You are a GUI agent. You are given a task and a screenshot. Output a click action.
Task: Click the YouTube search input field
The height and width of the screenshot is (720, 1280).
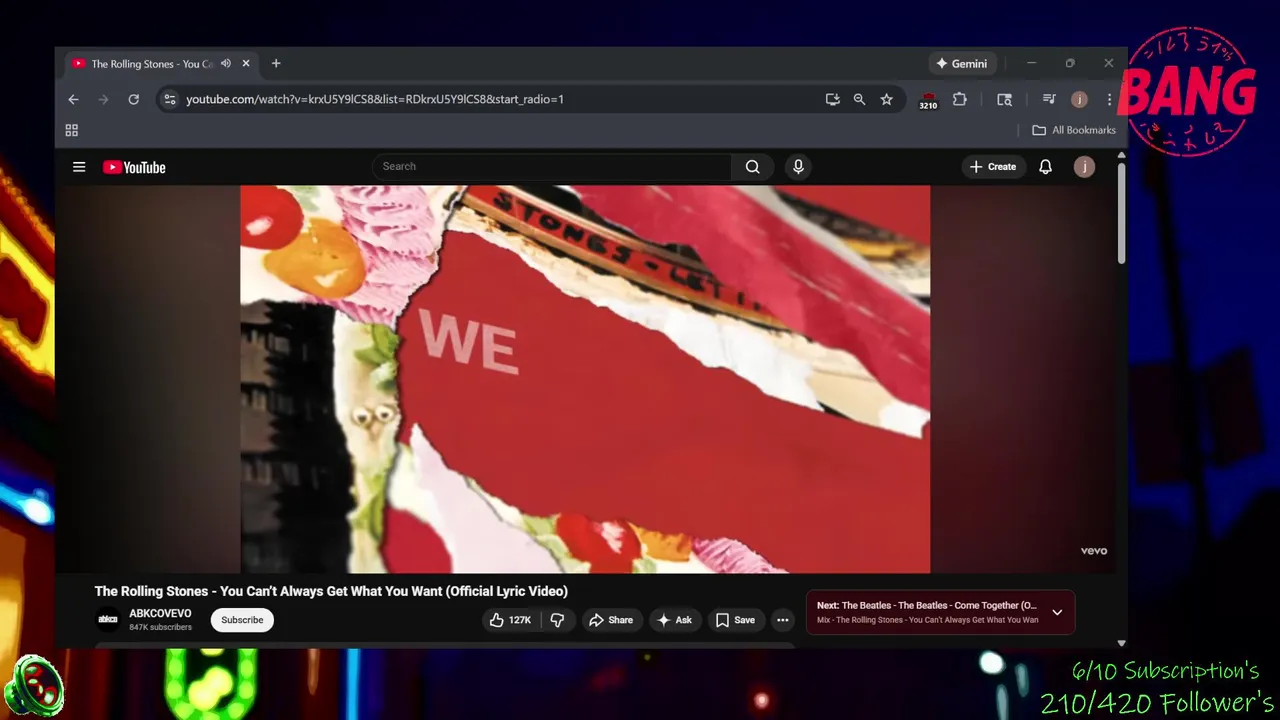[x=552, y=167]
